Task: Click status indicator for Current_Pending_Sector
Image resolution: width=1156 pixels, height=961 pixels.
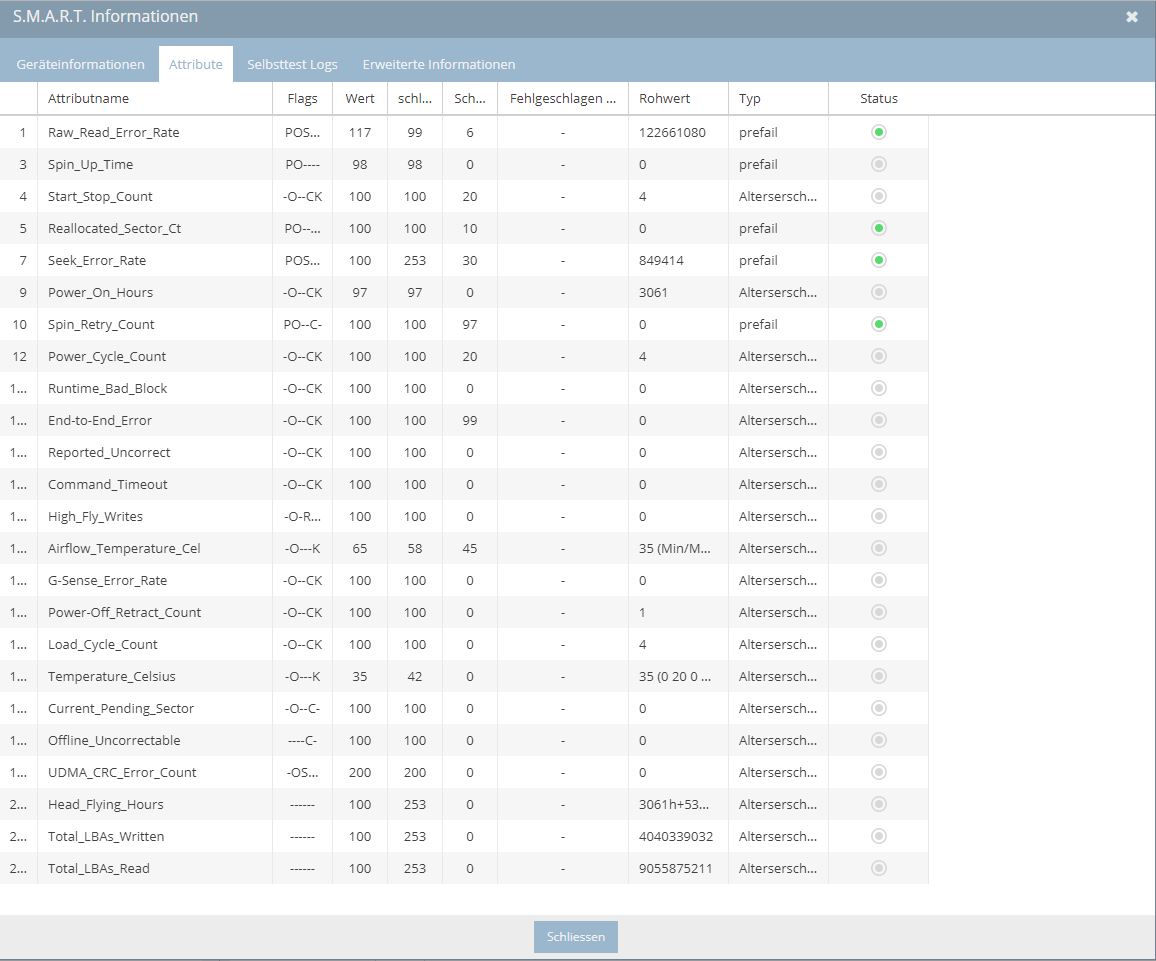Action: pyautogui.click(x=879, y=708)
